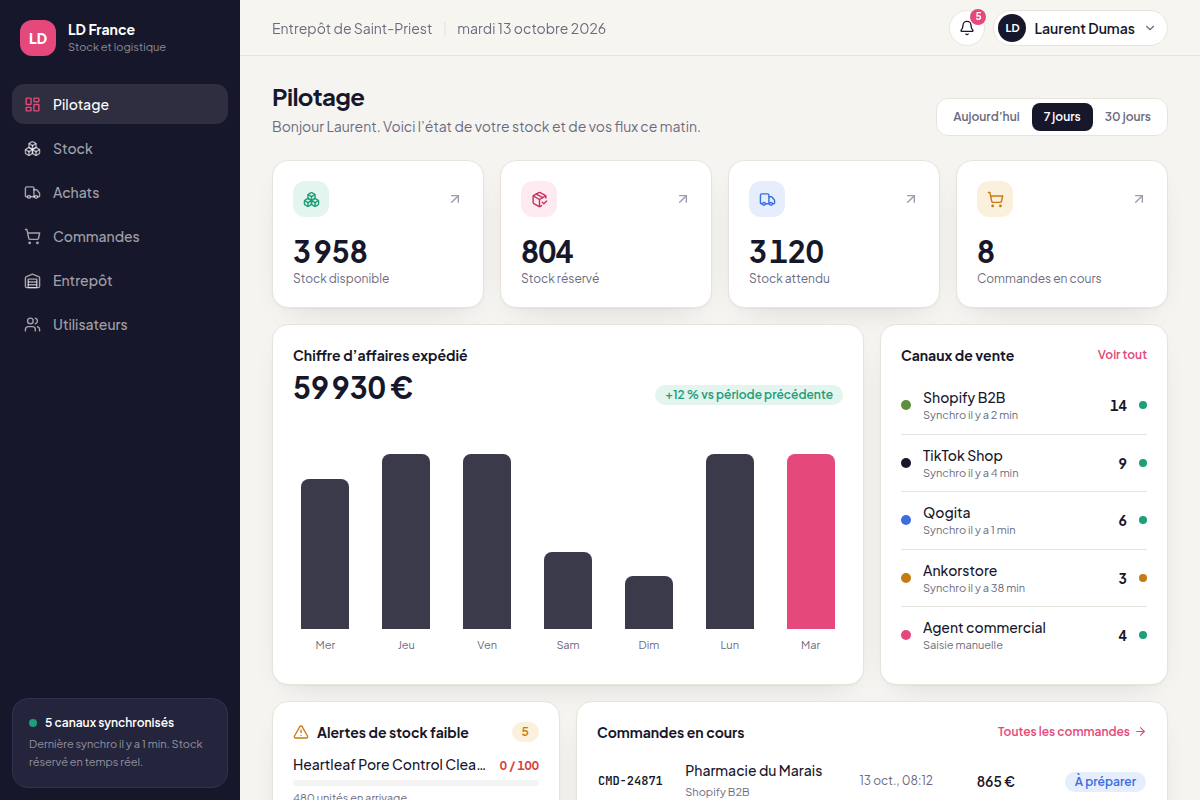Click the Commandes en cours cart icon
The height and width of the screenshot is (800, 1200).
tap(995, 199)
